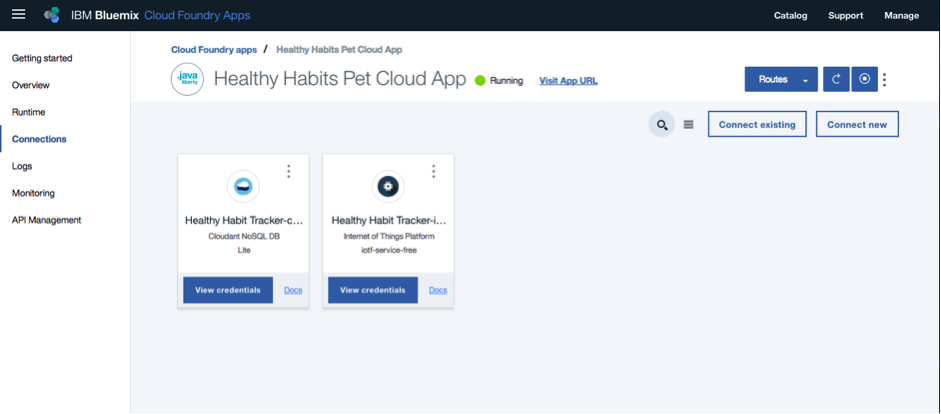Go to Cloud Foundry apps breadcrumb
Image resolution: width=941 pixels, height=414 pixels.
point(214,50)
